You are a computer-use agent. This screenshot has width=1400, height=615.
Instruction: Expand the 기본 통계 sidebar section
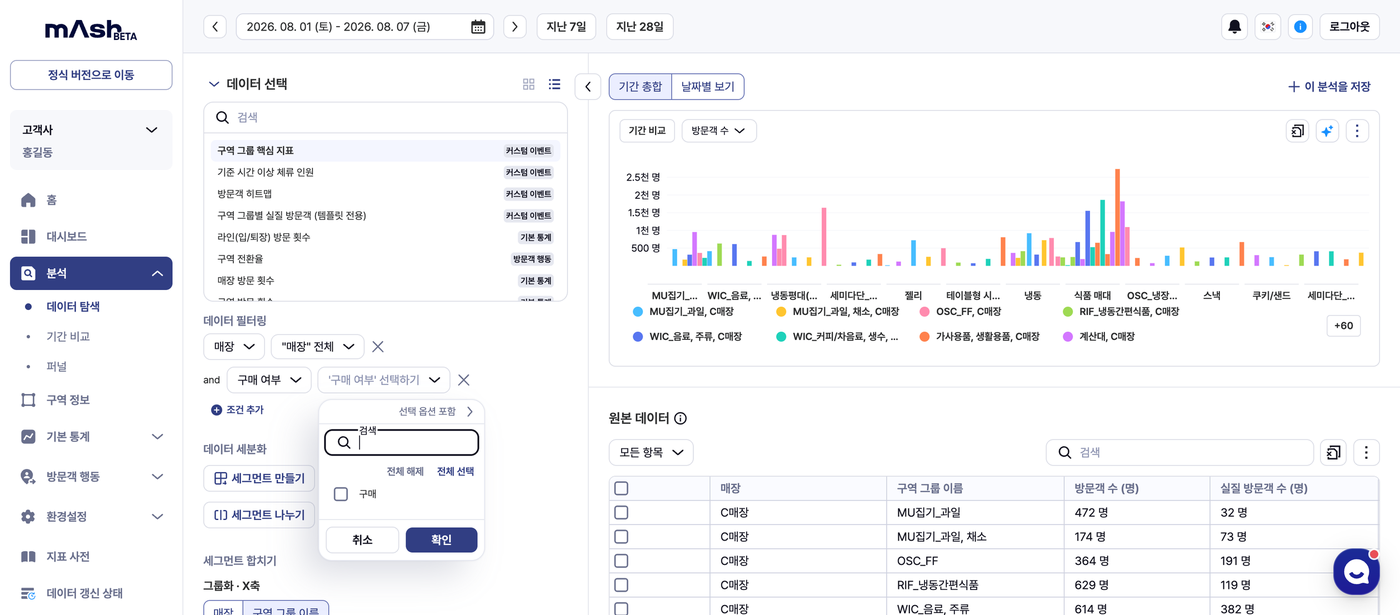157,437
